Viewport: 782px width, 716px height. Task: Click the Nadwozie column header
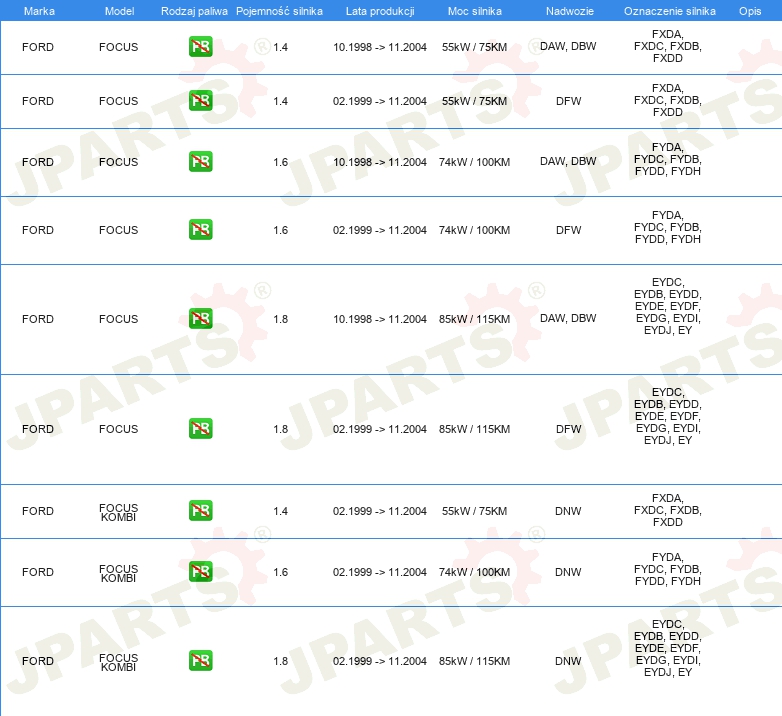(x=570, y=11)
